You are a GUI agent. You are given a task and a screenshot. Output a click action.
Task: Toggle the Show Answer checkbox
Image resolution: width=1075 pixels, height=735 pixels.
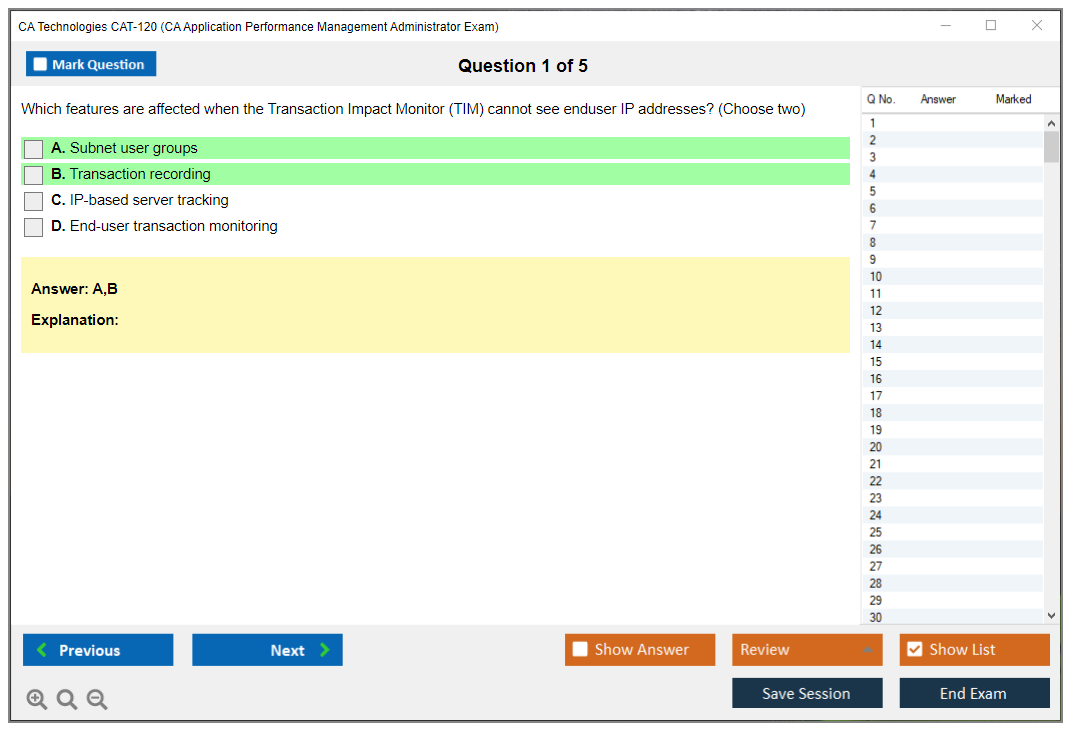tap(581, 650)
